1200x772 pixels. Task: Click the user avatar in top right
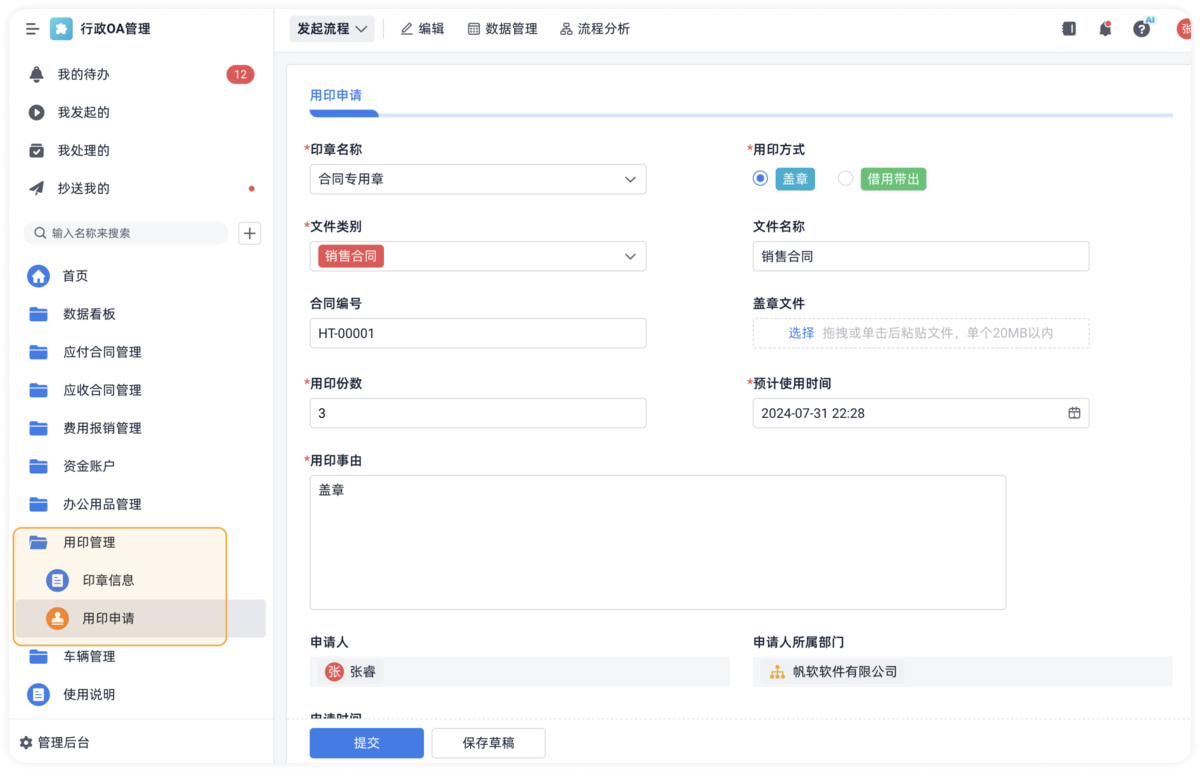1184,29
